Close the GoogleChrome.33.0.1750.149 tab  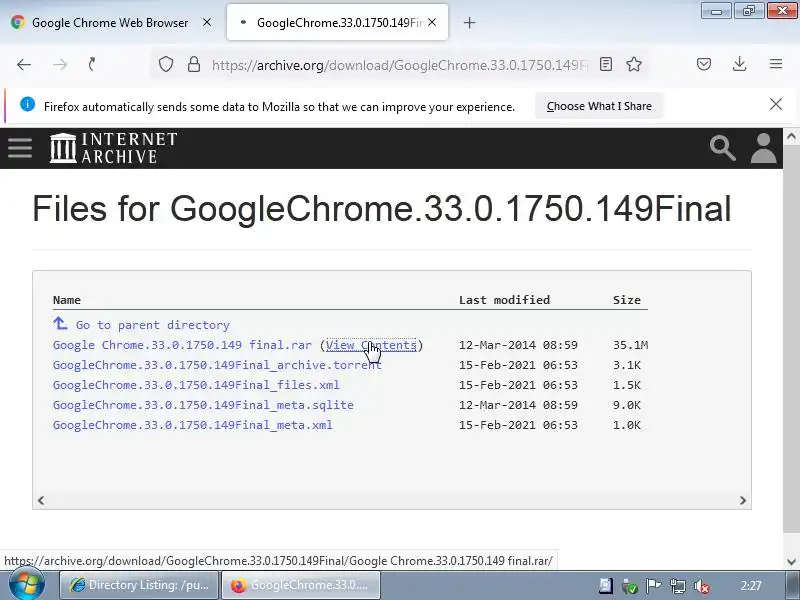[x=432, y=22]
